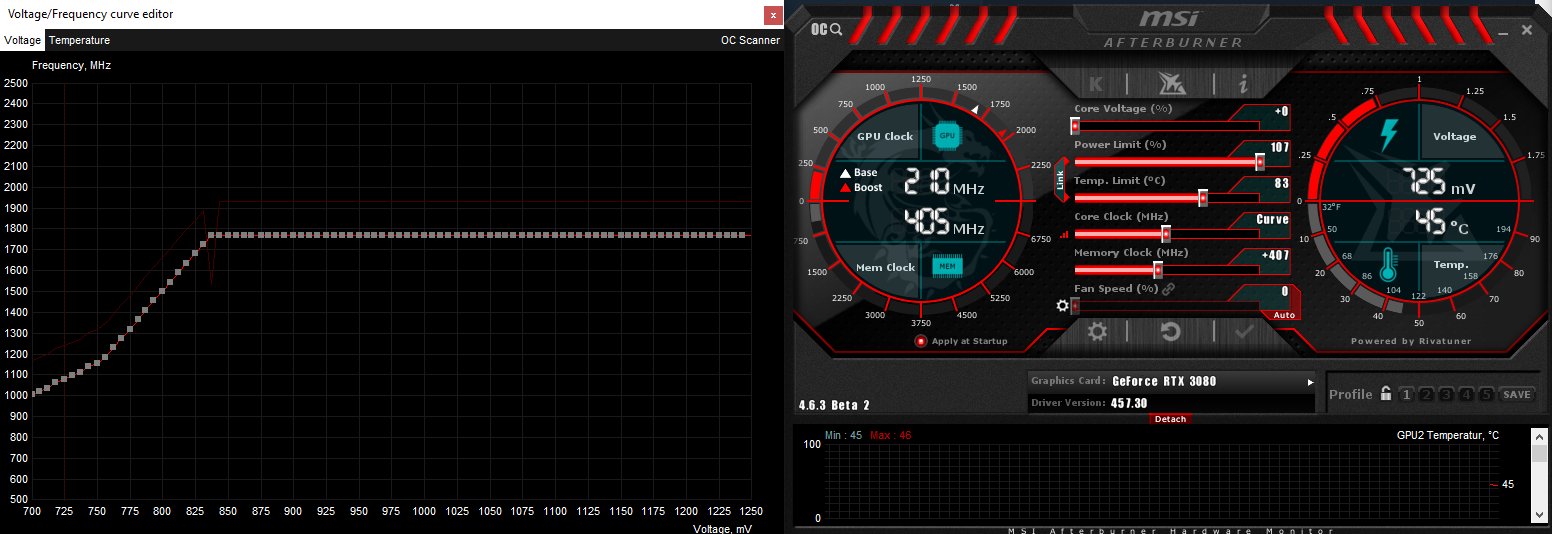Close the Afterburner window
The image size is (1552, 534).
pos(1526,30)
